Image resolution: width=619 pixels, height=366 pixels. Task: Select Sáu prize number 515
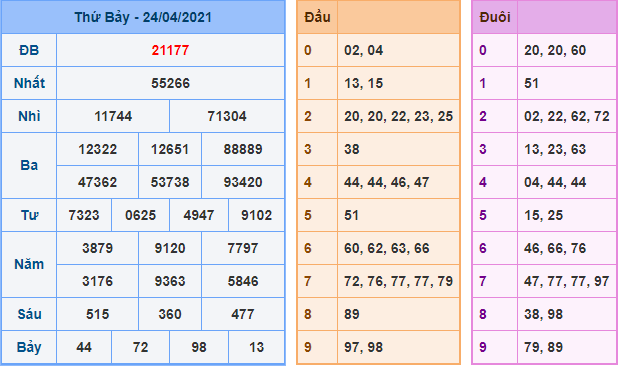click(x=98, y=314)
